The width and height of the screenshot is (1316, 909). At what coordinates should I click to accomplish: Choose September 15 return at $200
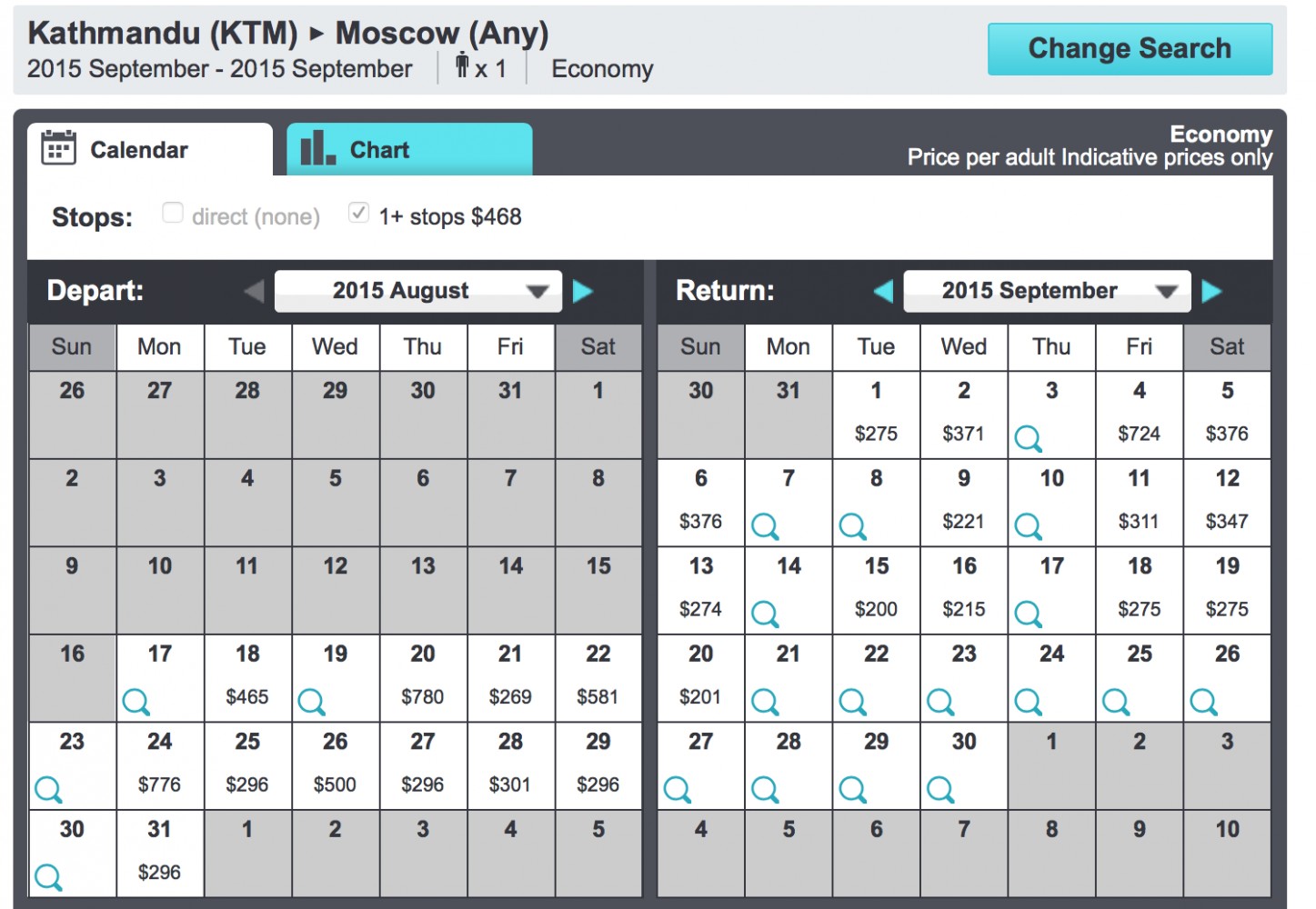876,590
